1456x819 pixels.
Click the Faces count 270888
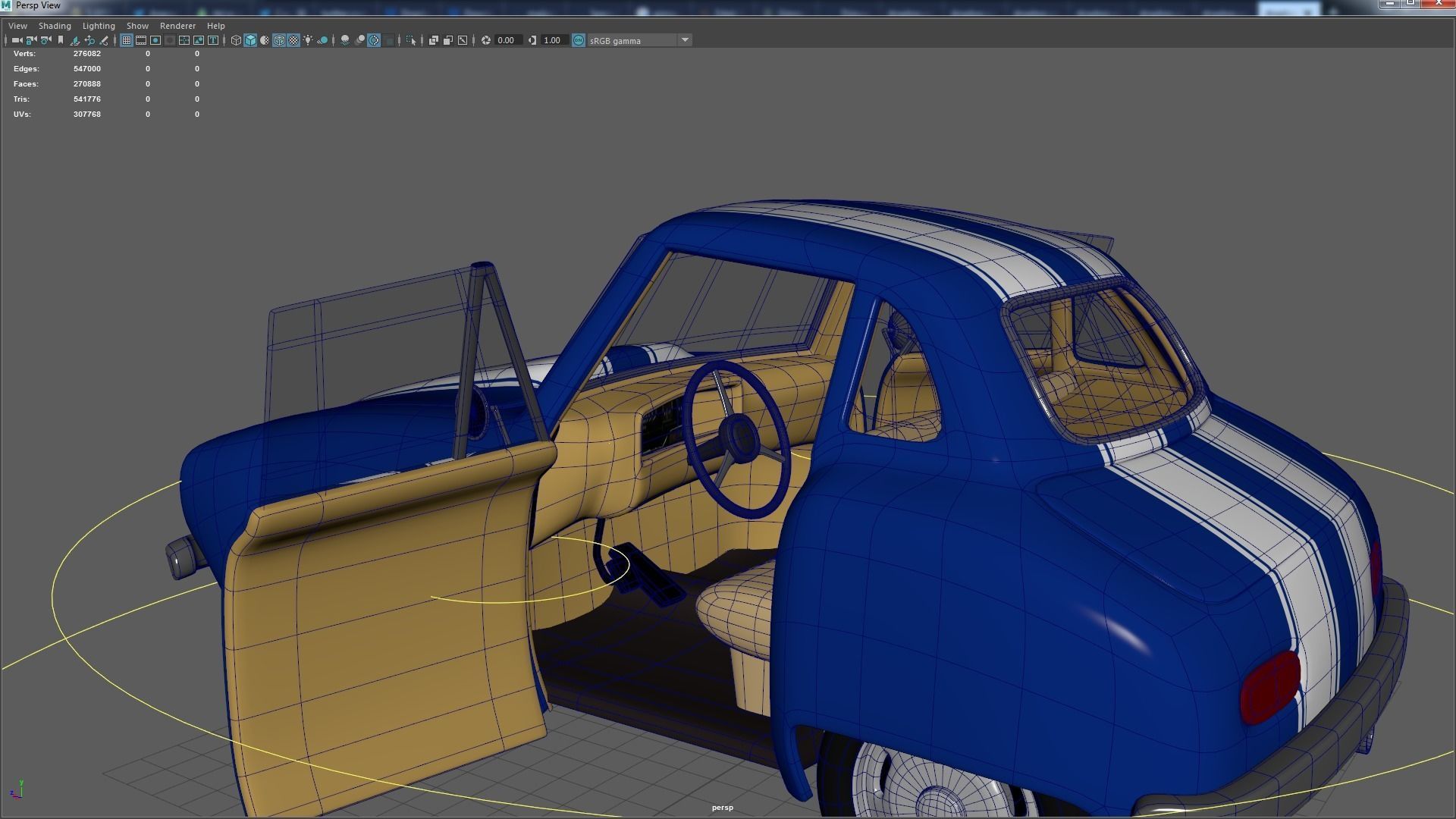pos(87,84)
